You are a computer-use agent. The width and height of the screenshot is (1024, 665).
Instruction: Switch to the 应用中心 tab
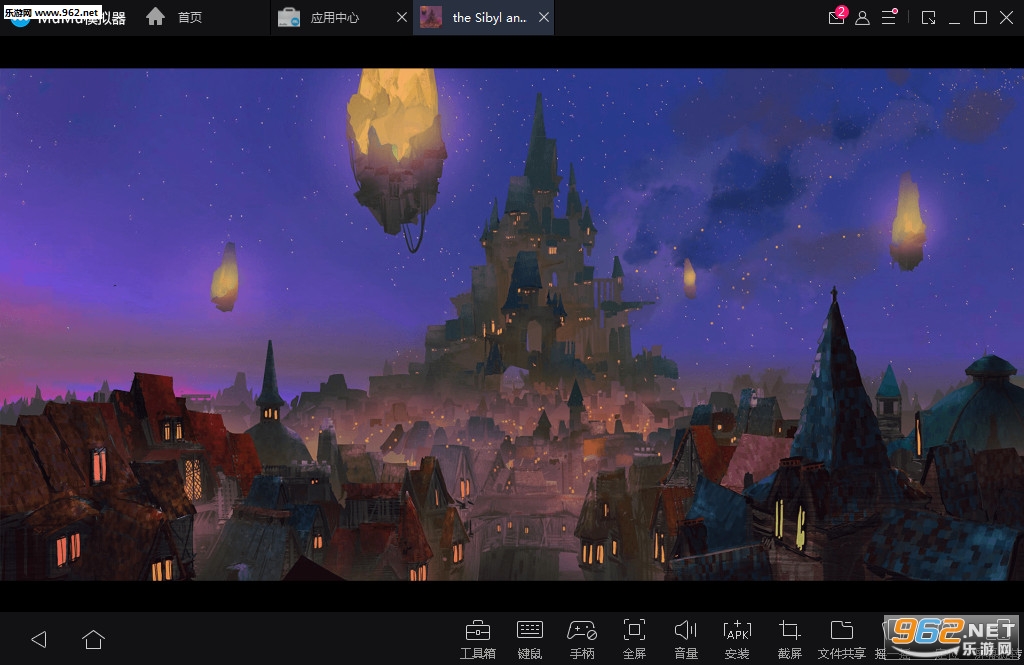334,18
